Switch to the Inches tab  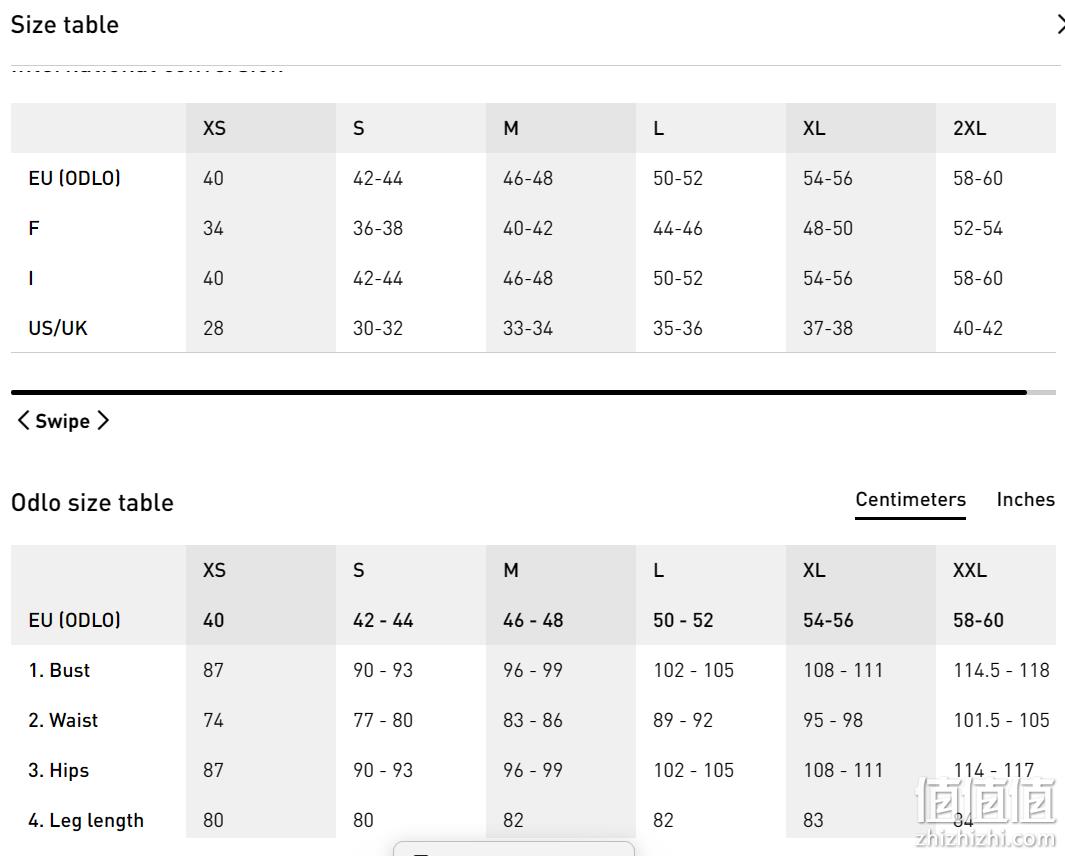[1025, 499]
